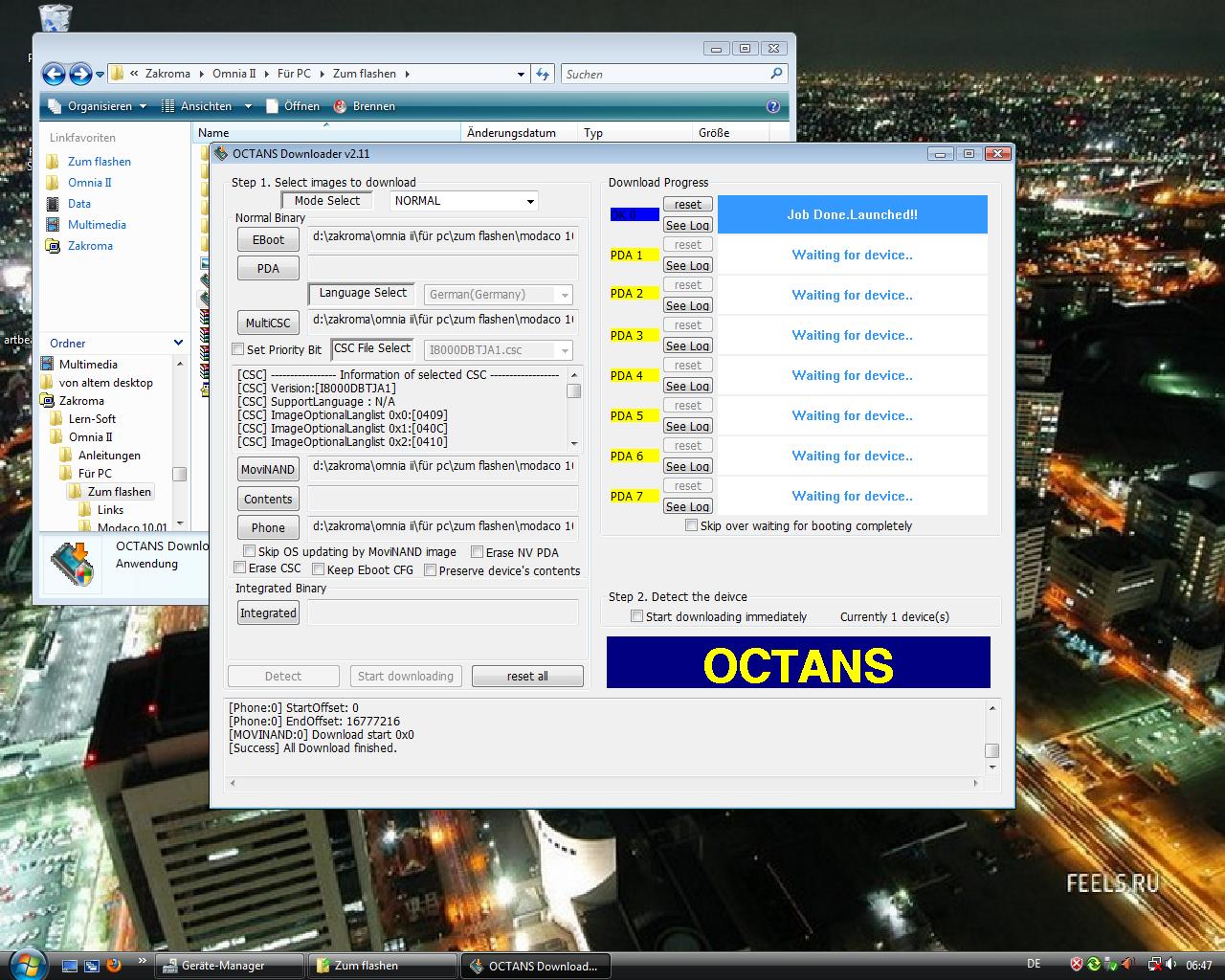Enable Erase NV PDA checkbox
The width and height of the screenshot is (1225, 980).
point(477,552)
